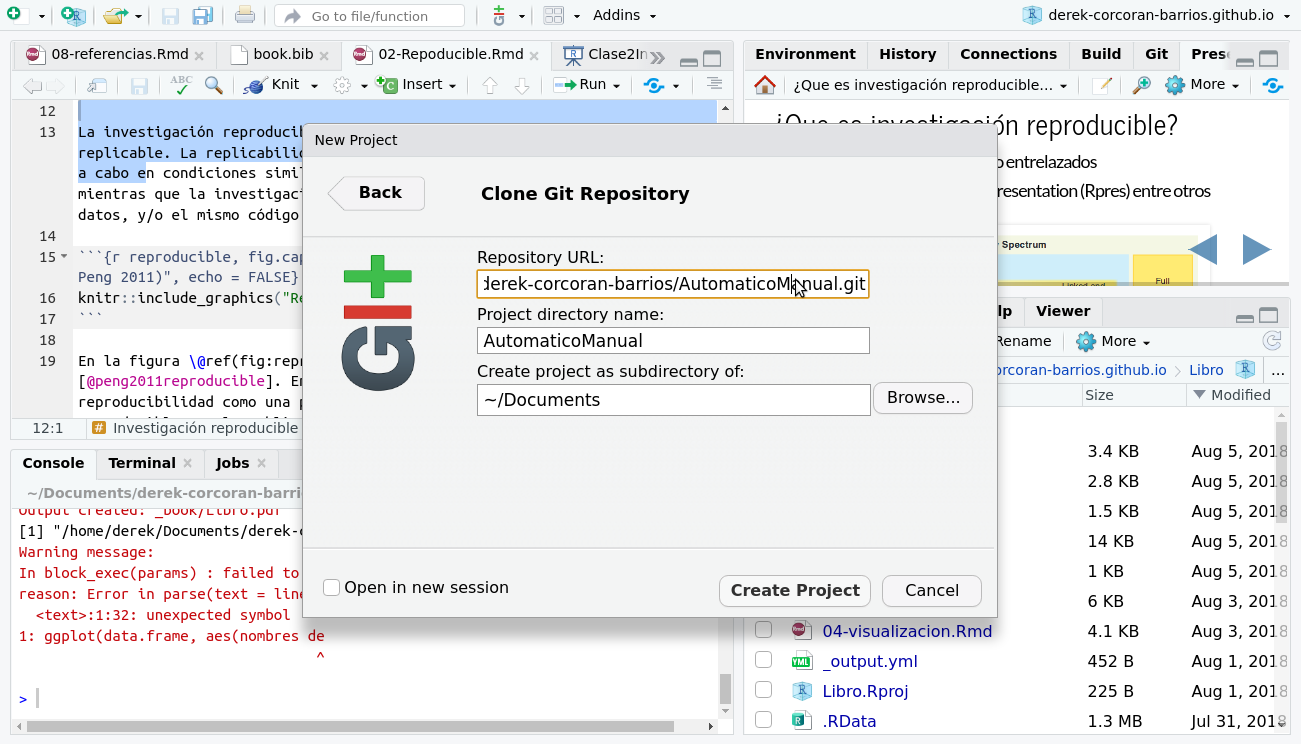Viewport: 1301px width, 744px height.
Task: Click the spell check ABC icon
Action: (x=181, y=86)
